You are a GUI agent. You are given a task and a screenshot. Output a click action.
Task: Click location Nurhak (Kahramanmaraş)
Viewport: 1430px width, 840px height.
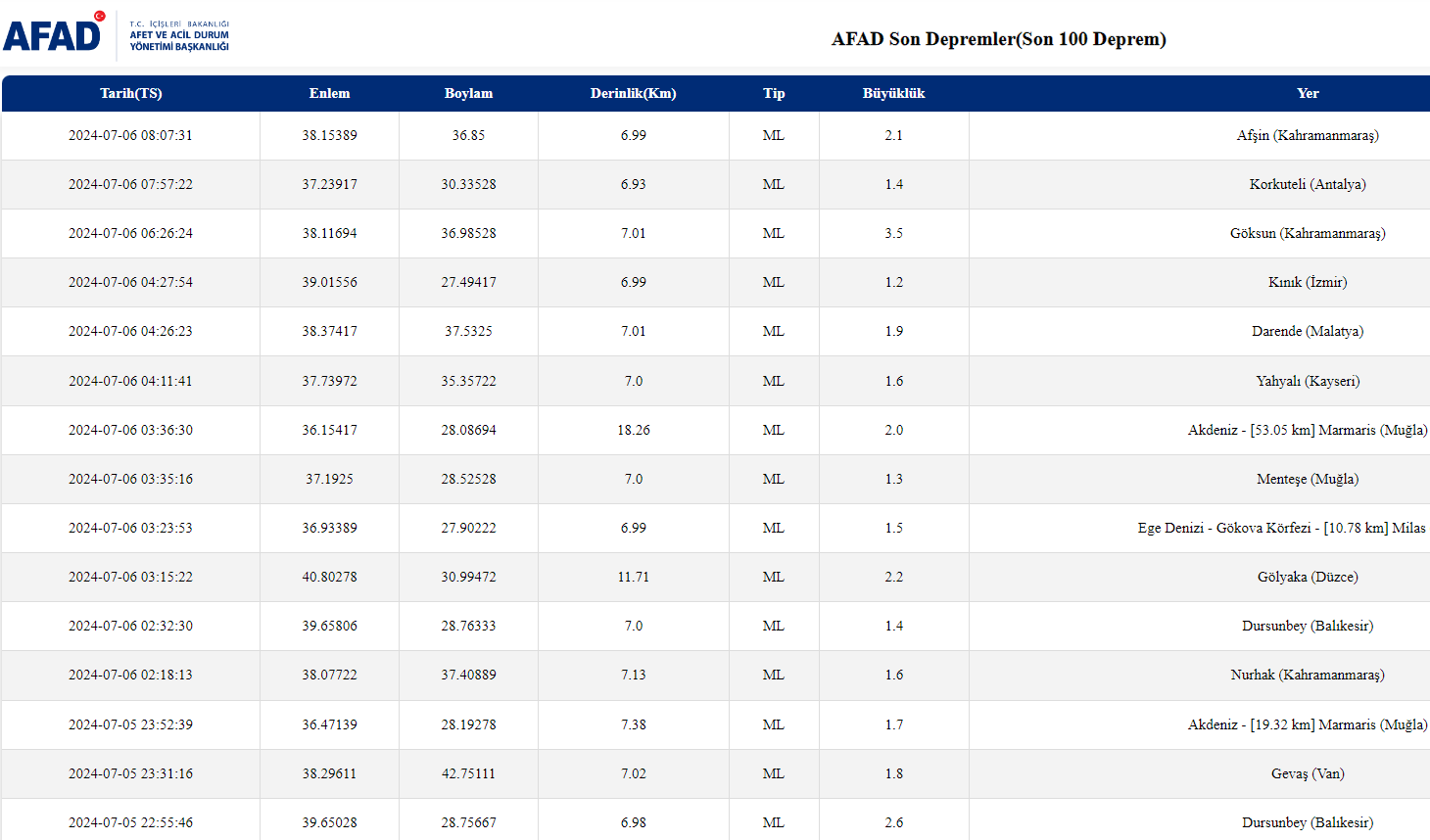tap(1308, 675)
